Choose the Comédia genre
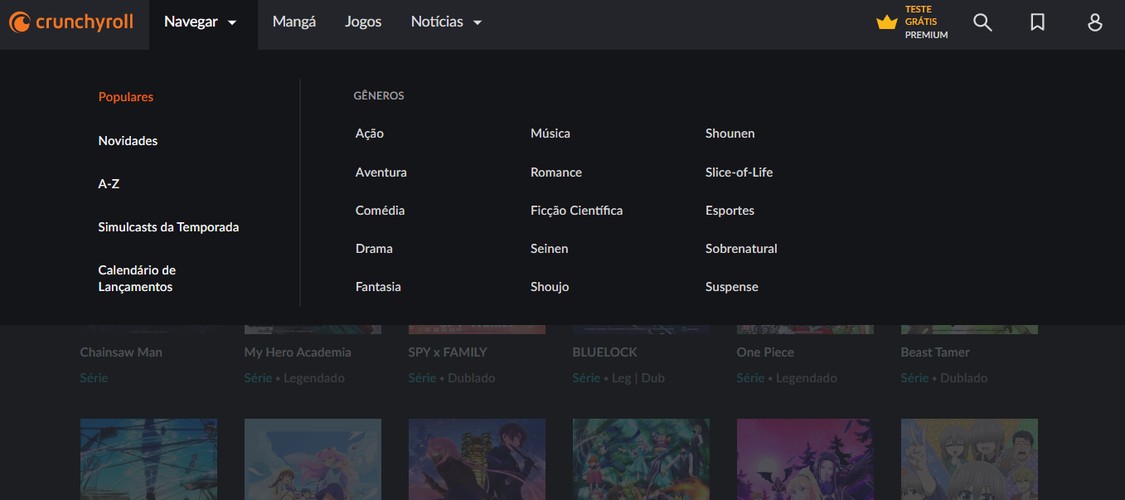The width and height of the screenshot is (1125, 500). point(380,210)
